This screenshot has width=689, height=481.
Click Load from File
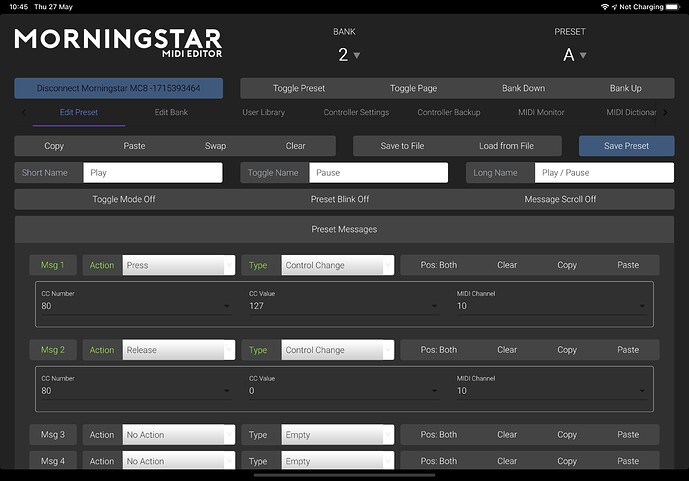(x=506, y=146)
